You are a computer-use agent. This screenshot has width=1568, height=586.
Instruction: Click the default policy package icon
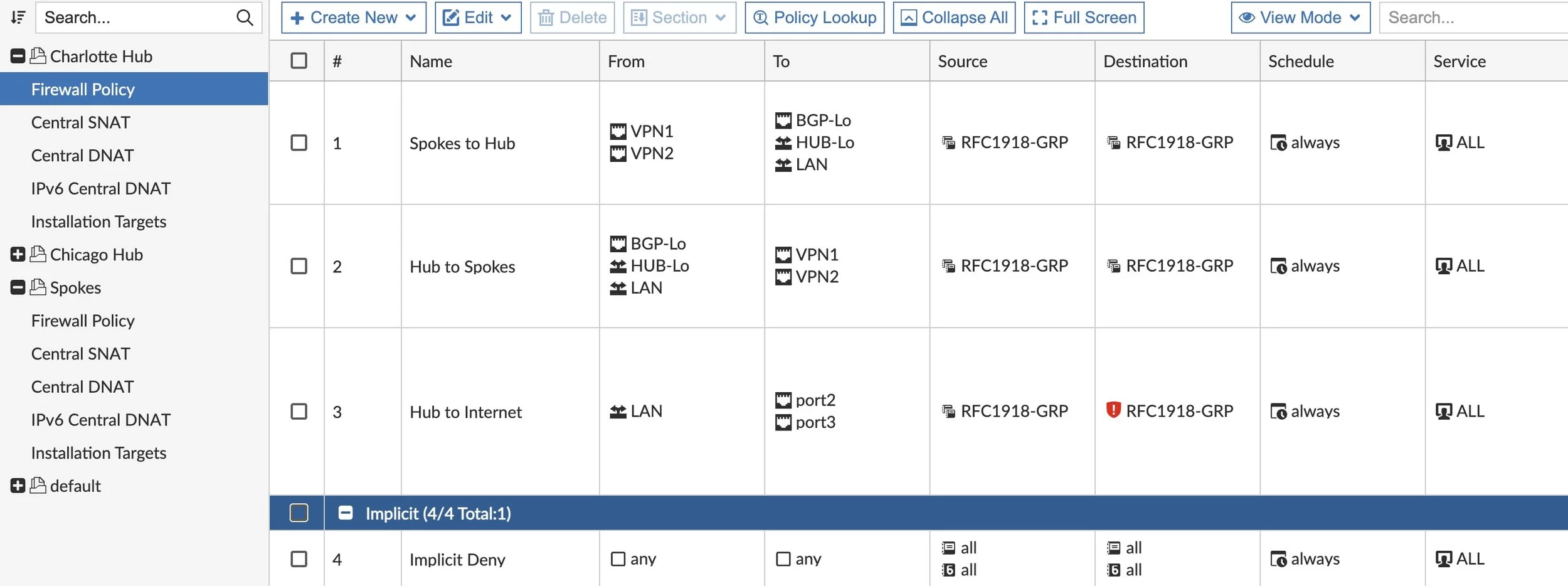tap(38, 486)
